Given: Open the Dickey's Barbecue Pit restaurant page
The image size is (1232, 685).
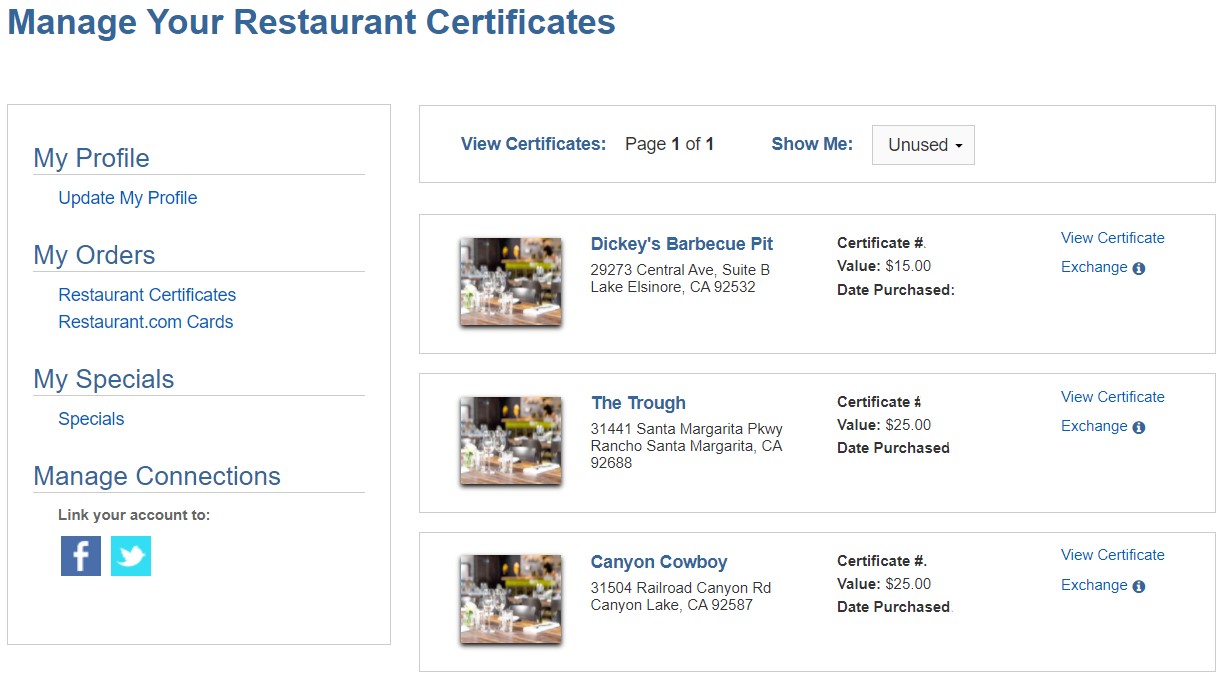Looking at the screenshot, I should pyautogui.click(x=681, y=243).
